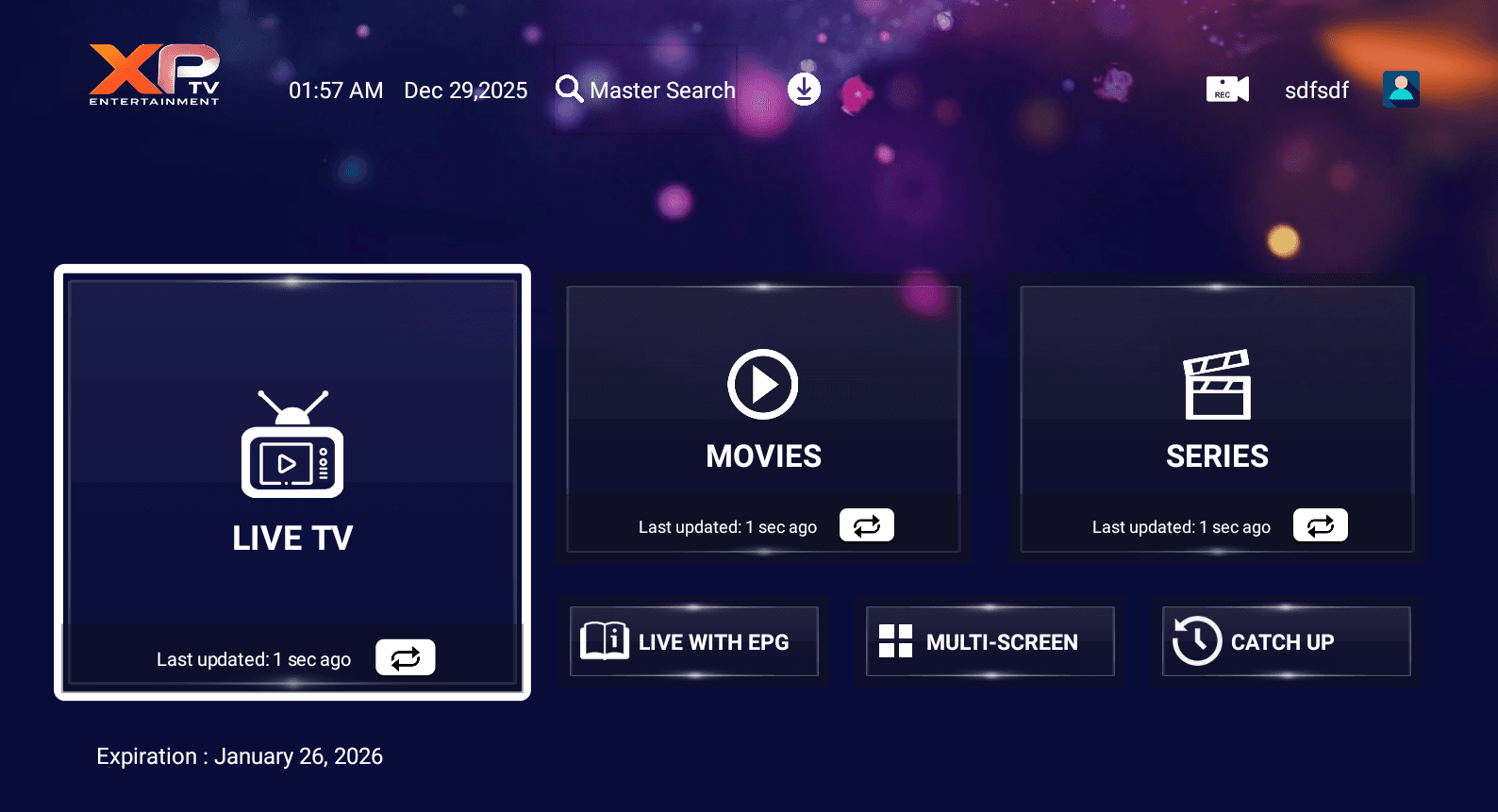
Task: Click the Movies play circle icon
Action: (763, 384)
